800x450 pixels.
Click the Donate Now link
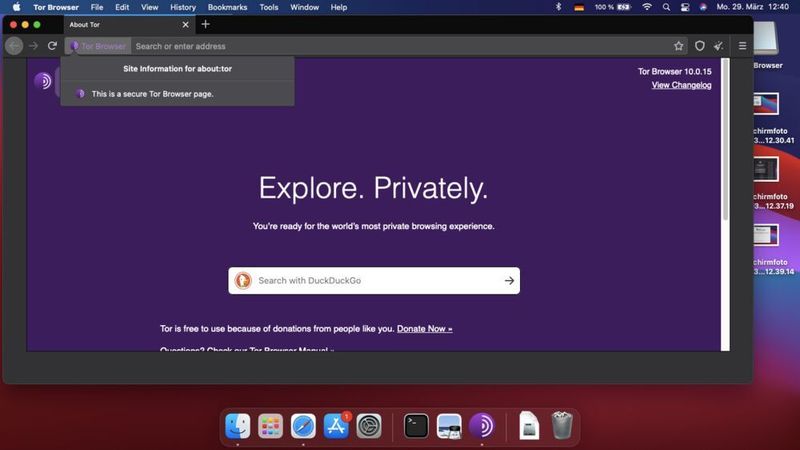[x=424, y=329]
